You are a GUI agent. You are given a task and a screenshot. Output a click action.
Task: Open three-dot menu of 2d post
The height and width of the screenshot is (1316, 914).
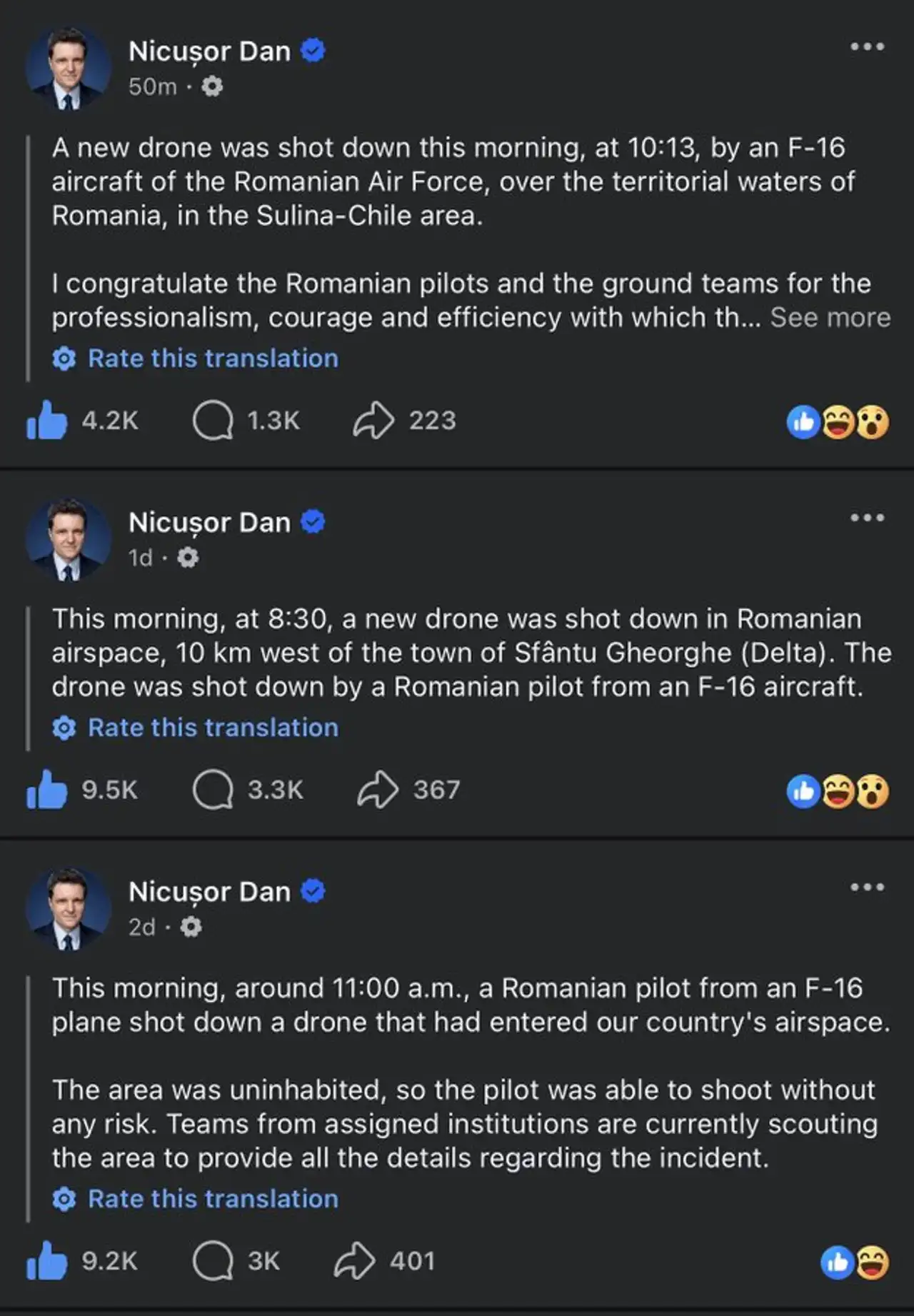(868, 888)
